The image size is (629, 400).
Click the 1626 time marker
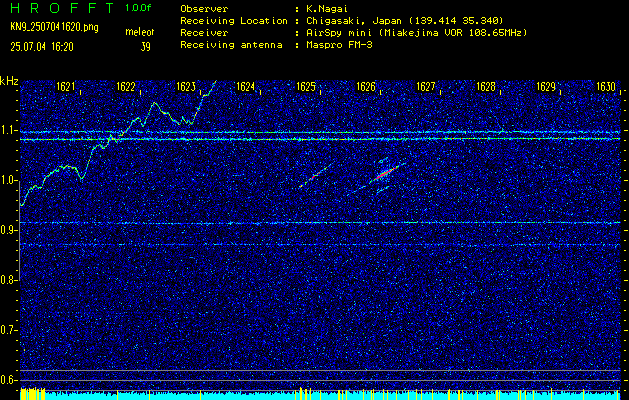[x=366, y=86]
